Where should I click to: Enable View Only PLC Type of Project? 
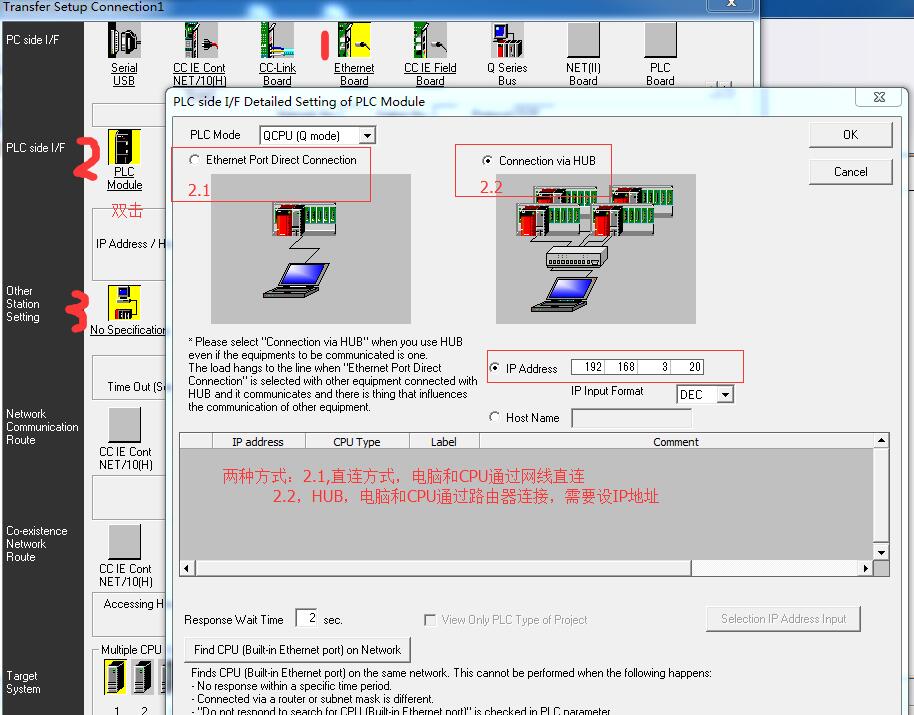(x=430, y=620)
